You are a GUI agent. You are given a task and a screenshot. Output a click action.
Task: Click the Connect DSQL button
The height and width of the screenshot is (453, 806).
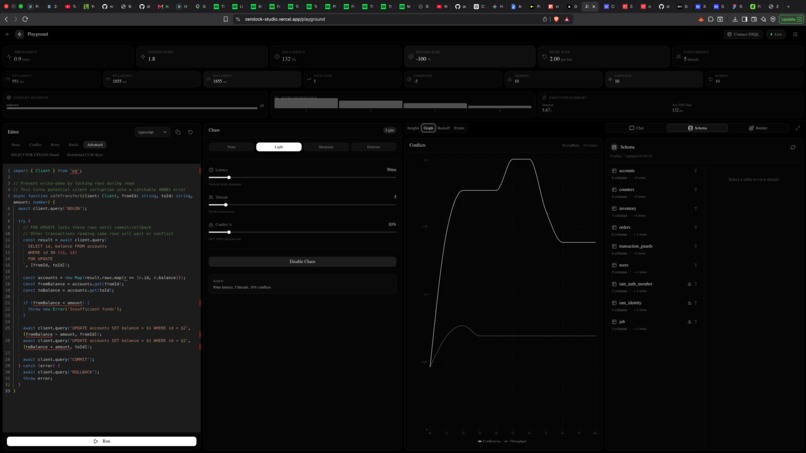(x=743, y=34)
